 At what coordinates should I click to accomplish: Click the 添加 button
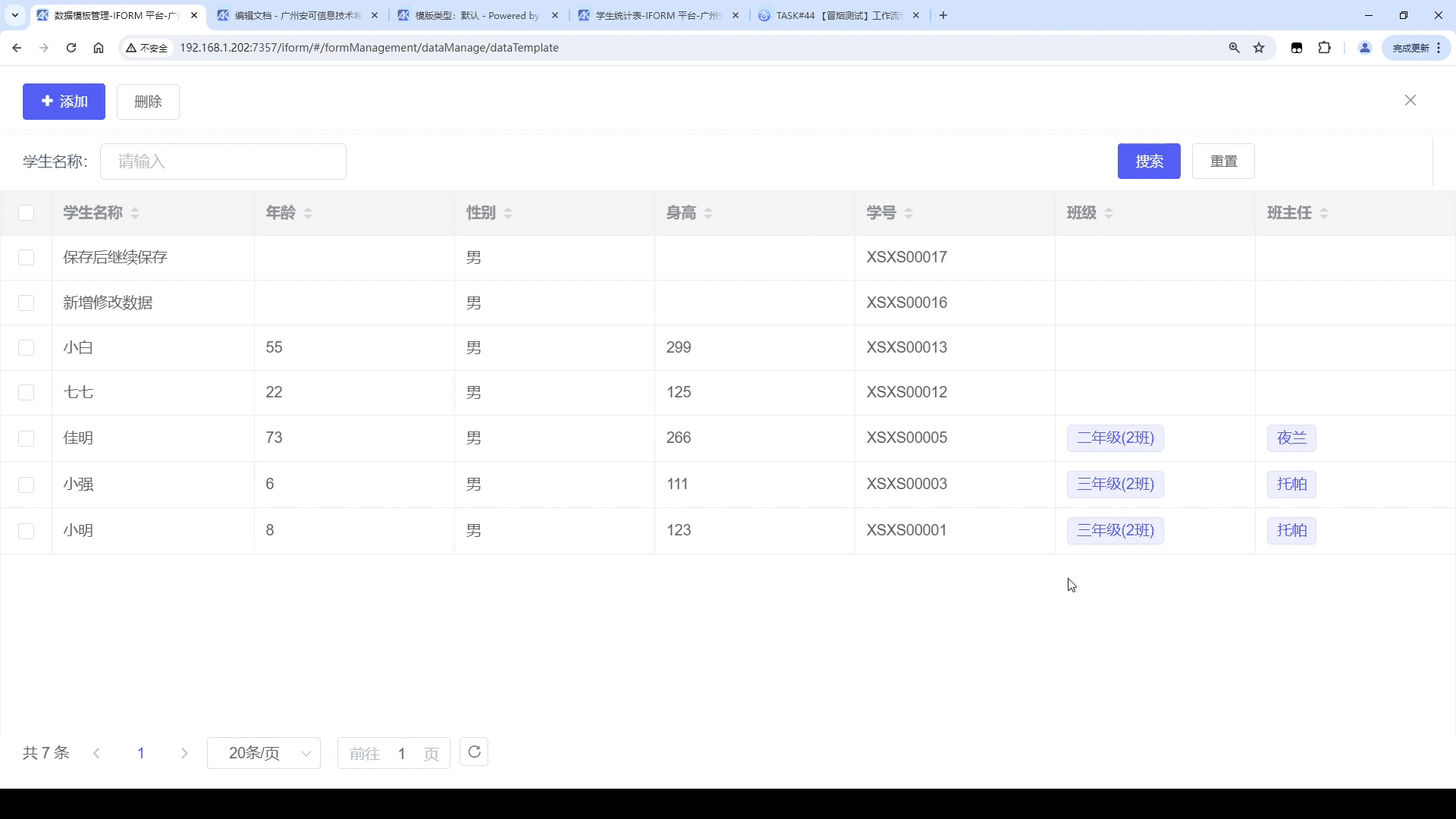[x=64, y=102]
